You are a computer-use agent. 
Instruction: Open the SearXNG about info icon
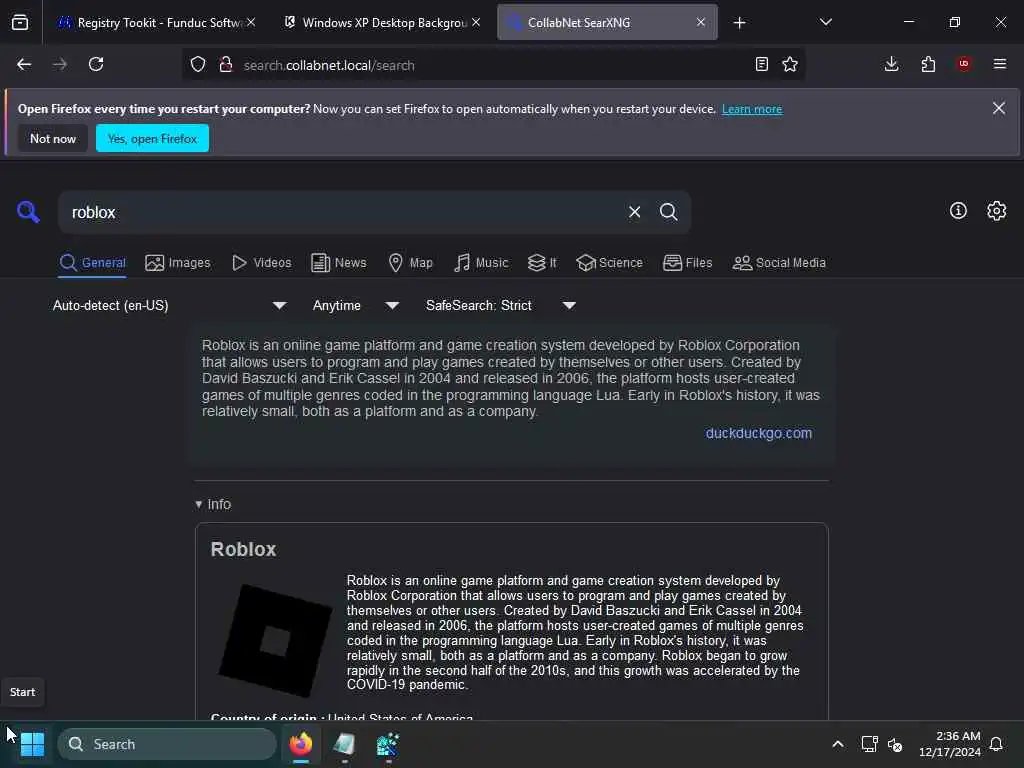[x=958, y=210]
